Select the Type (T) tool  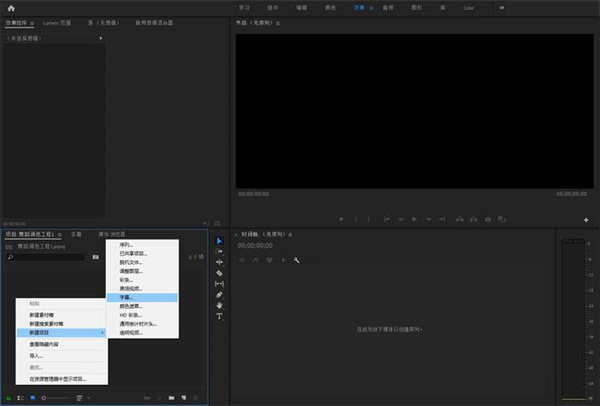tap(219, 316)
